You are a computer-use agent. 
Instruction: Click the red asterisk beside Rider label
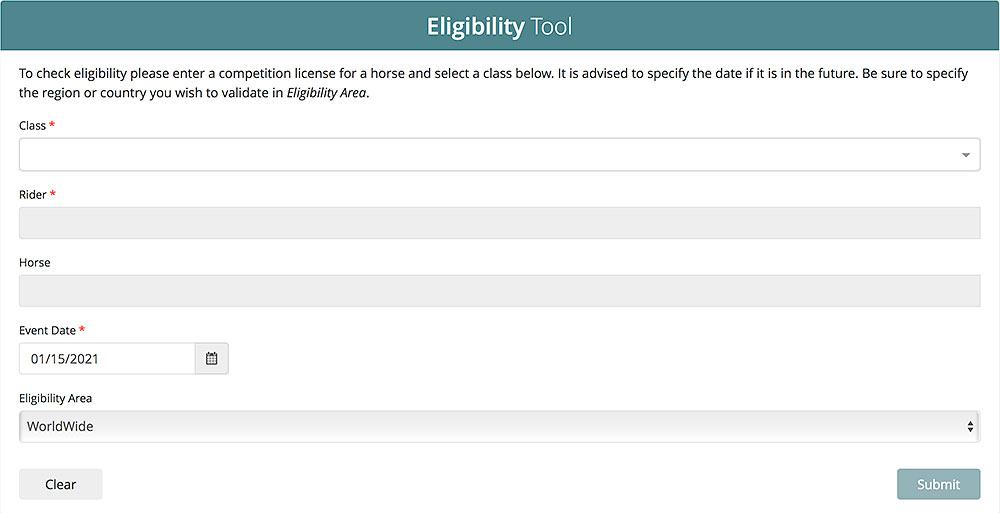click(53, 193)
